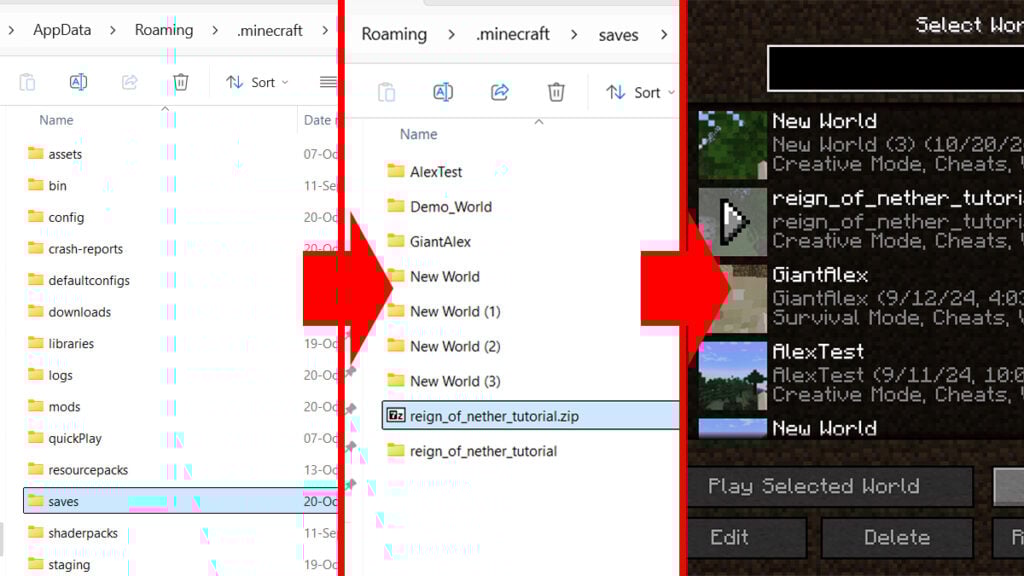1024x576 pixels.
Task: Click the Rename icon in the saves window toolbar
Action: (x=443, y=91)
